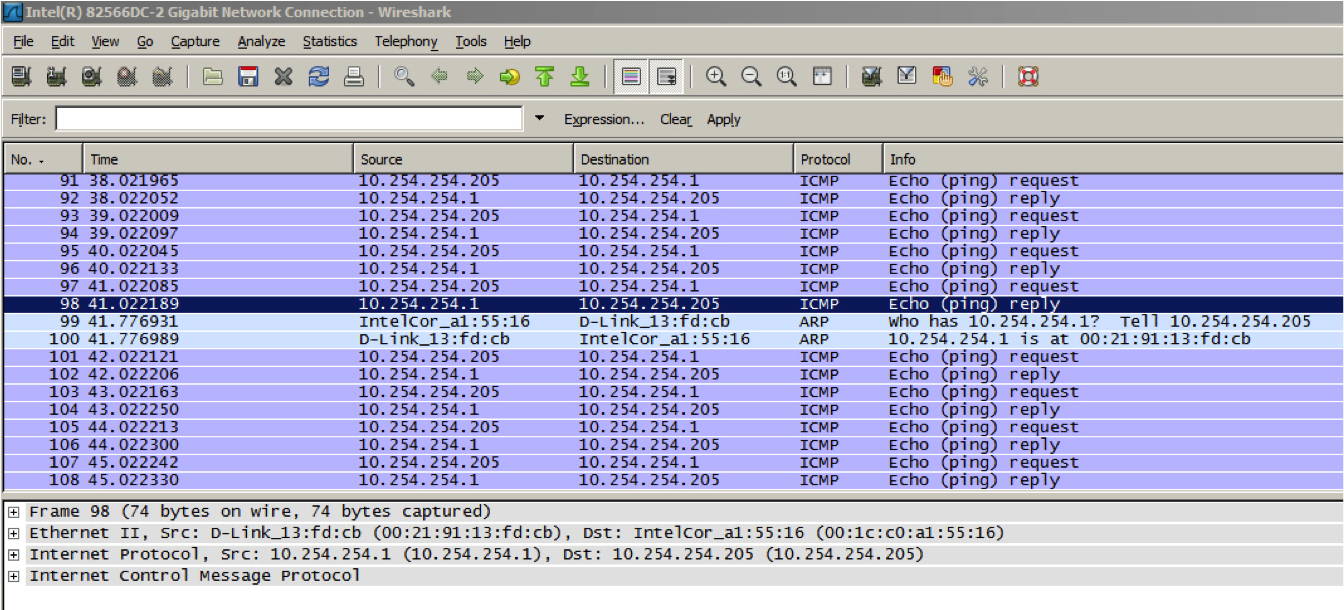Open the View menu
The width and height of the screenshot is (1344, 610).
point(105,41)
